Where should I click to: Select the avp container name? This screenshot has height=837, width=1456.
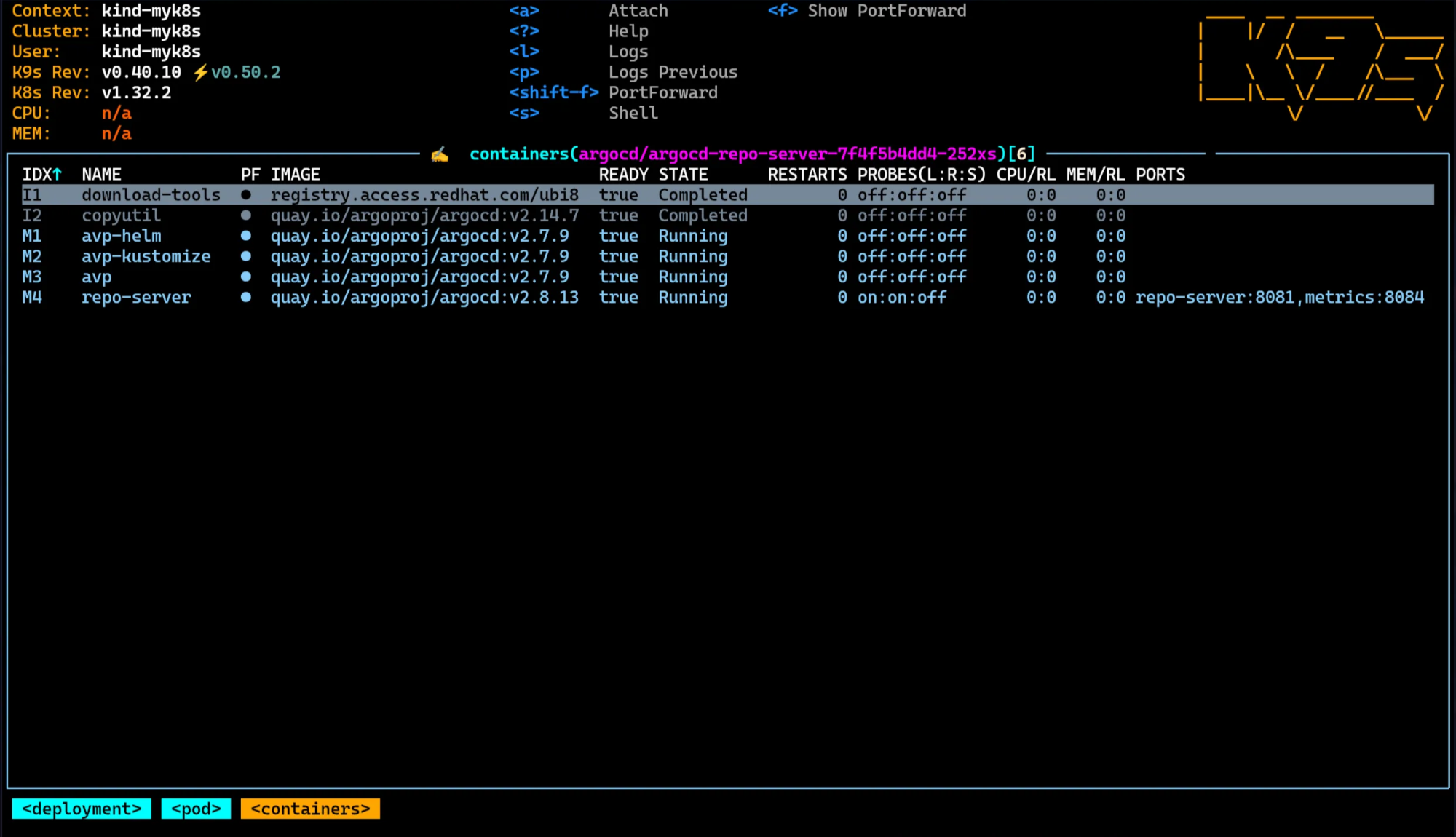point(96,277)
